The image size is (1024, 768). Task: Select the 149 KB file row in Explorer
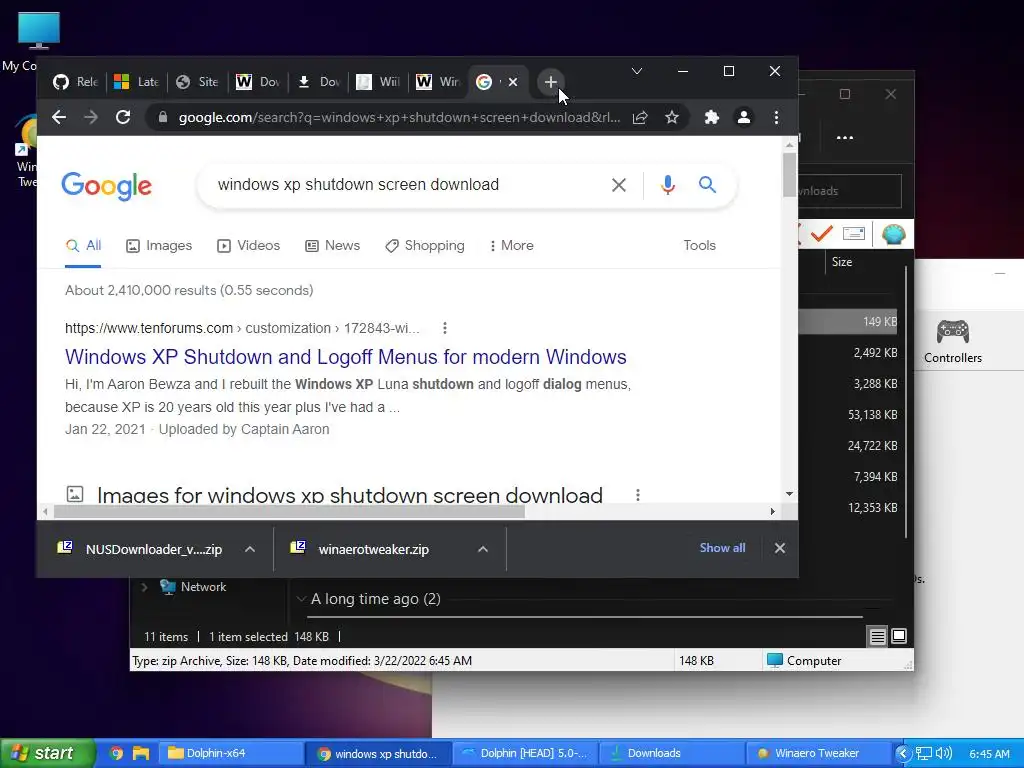coord(849,322)
